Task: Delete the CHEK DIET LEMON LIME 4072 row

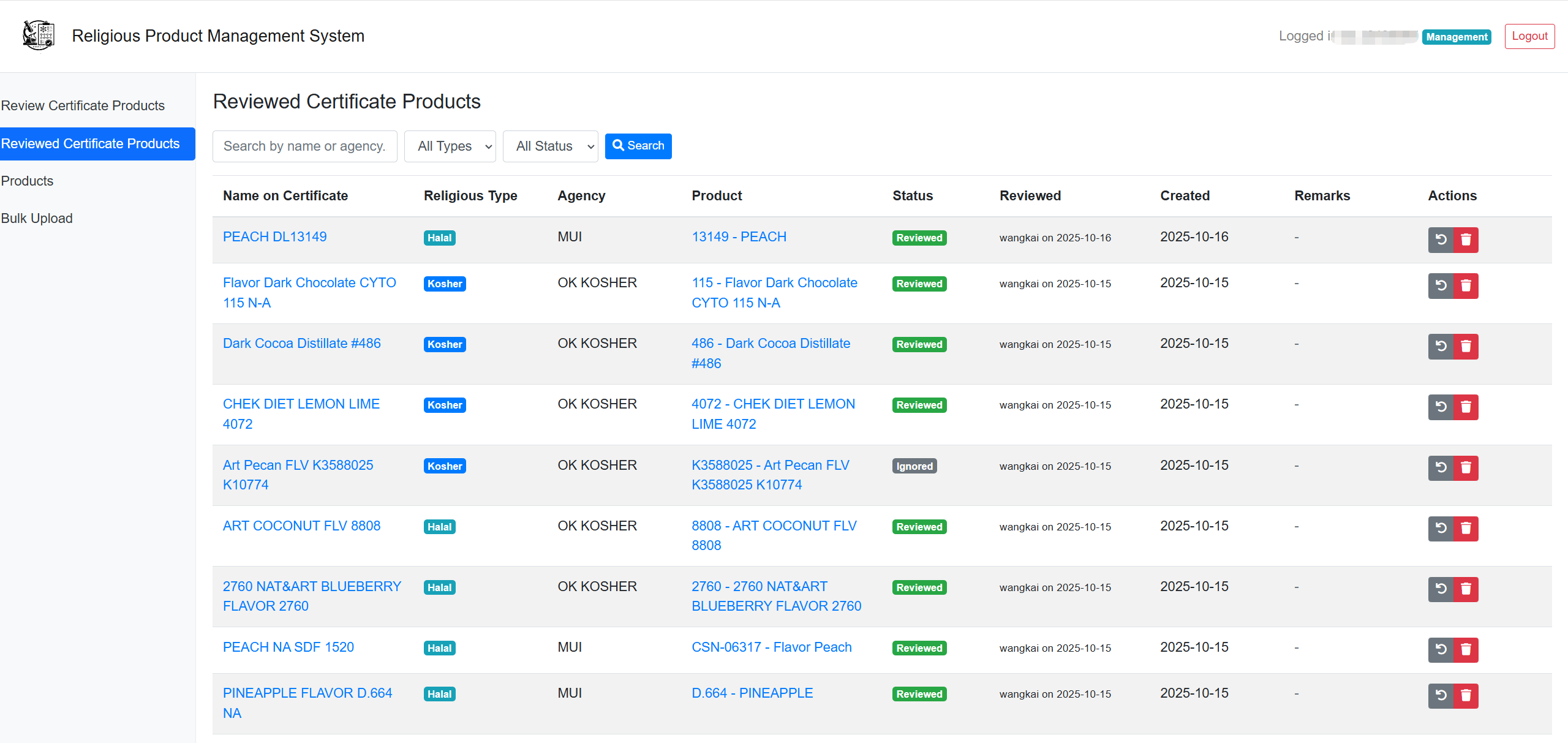Action: (x=1466, y=407)
